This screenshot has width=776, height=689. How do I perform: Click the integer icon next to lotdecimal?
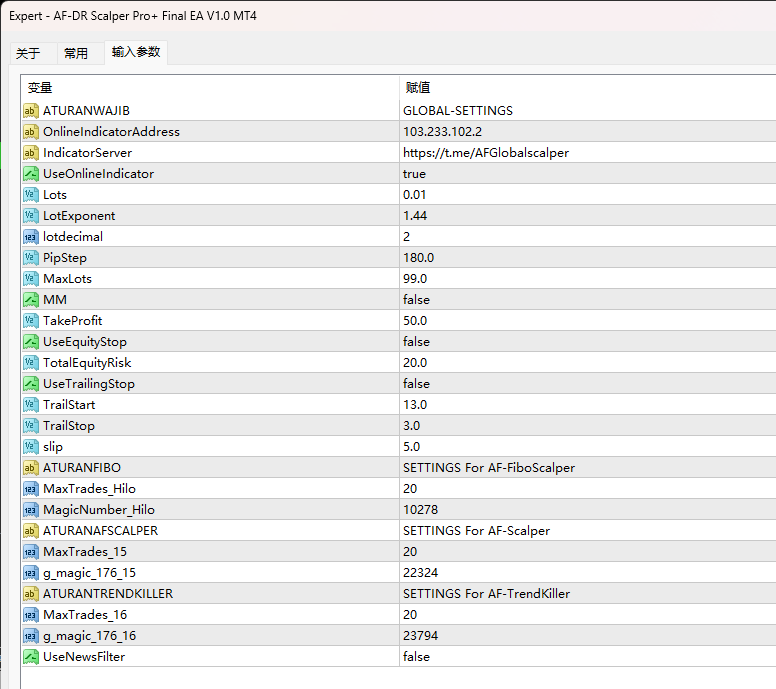(31, 236)
